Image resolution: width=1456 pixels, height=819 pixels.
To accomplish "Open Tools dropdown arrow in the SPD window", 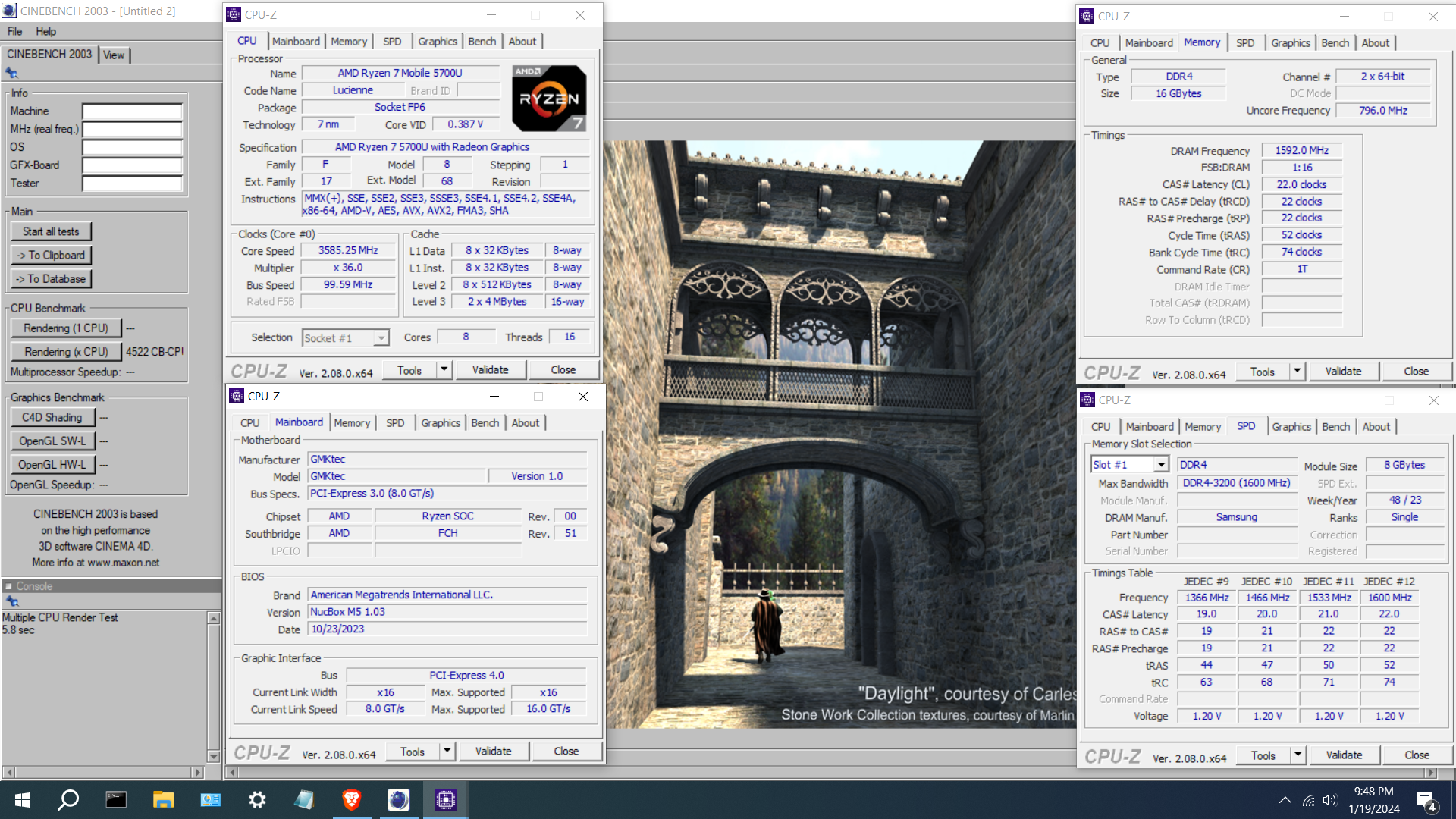I will coord(1298,755).
